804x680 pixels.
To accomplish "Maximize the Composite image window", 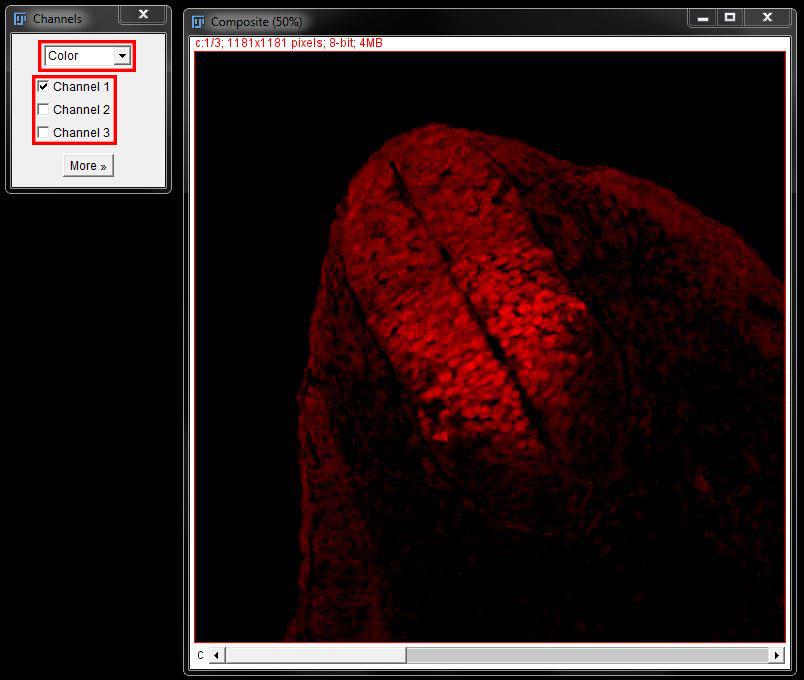I will click(731, 17).
